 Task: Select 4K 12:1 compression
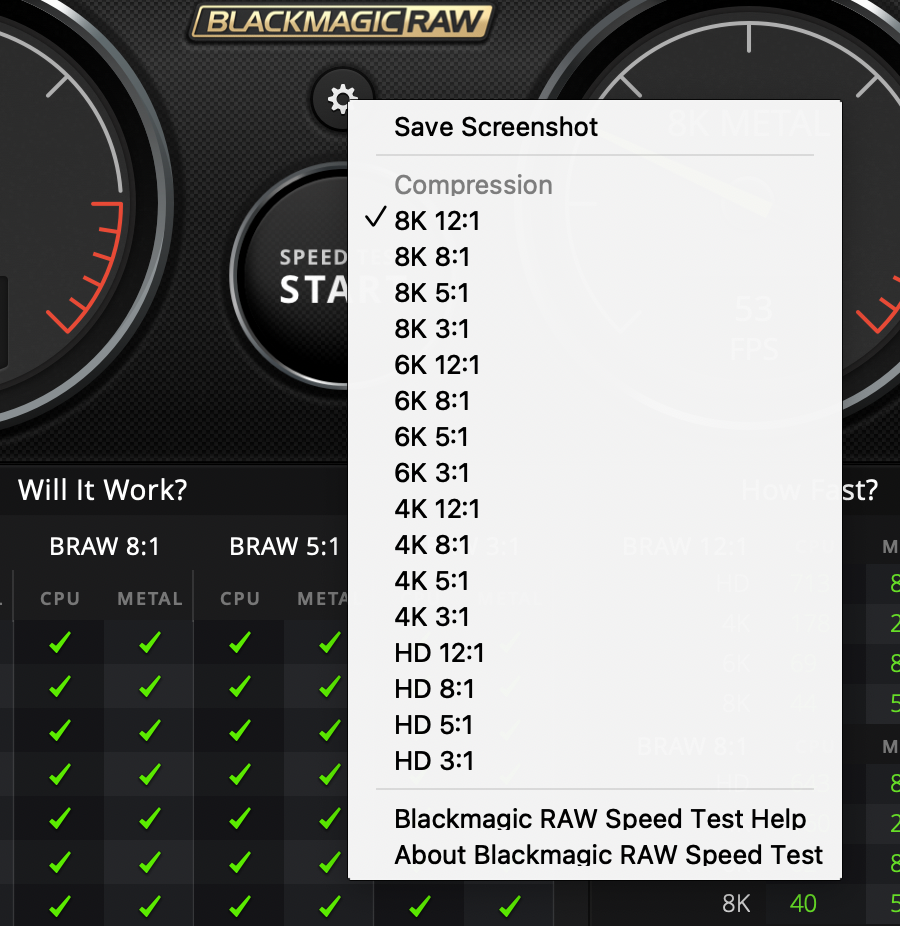[x=595, y=509]
